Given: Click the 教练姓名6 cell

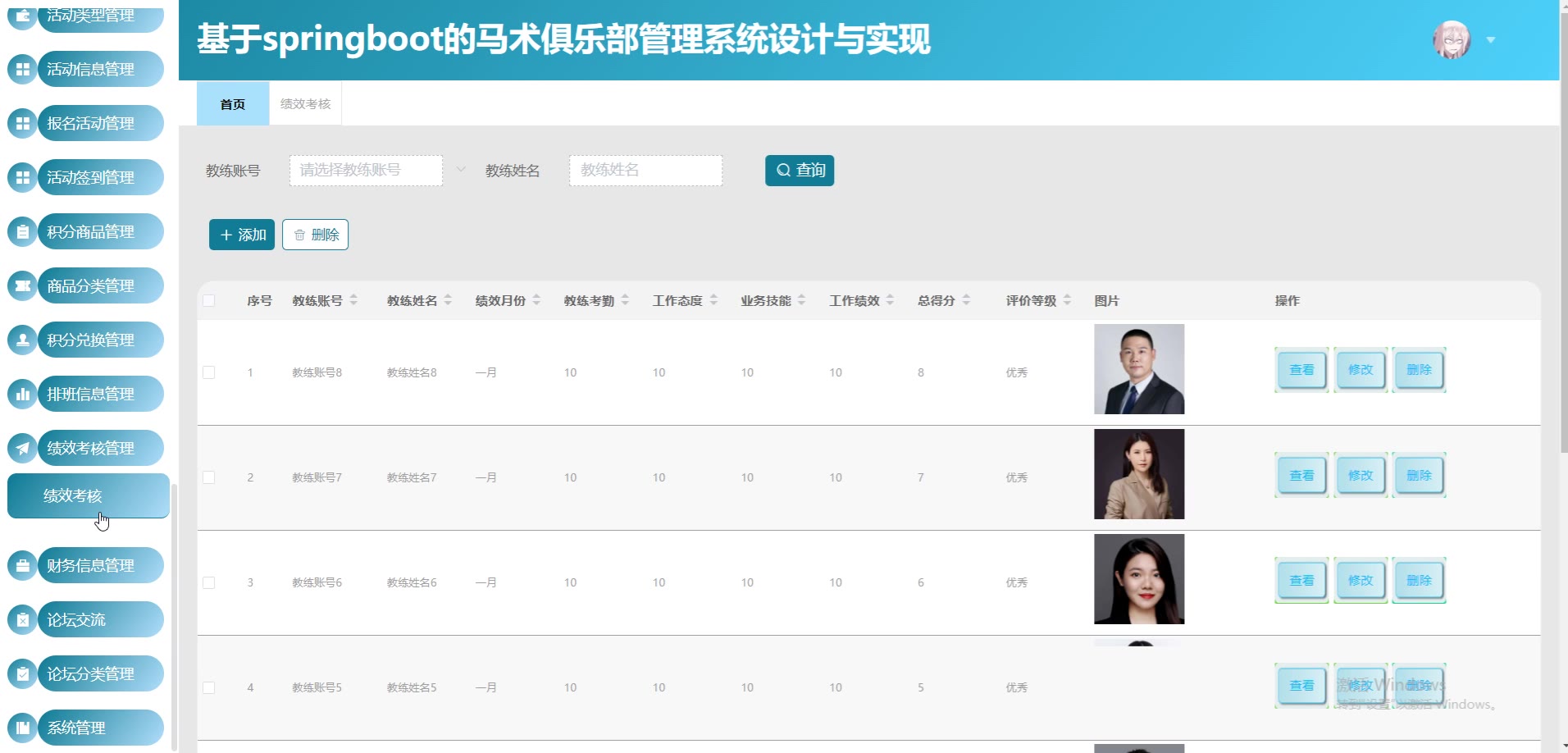Looking at the screenshot, I should pyautogui.click(x=412, y=582).
